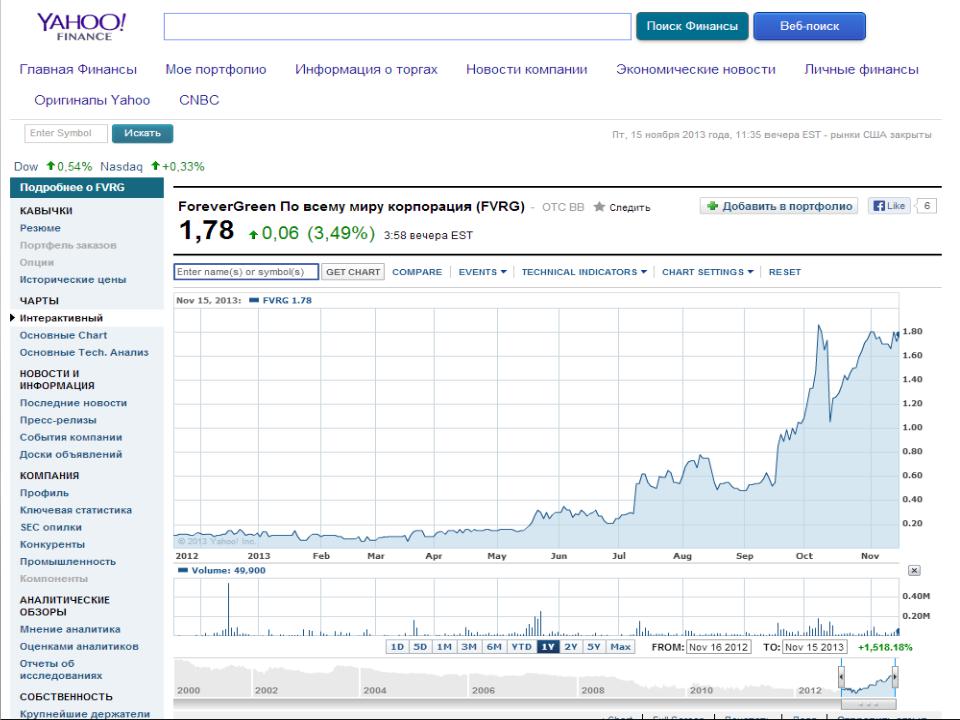Open Доски объявлений link
The image size is (960, 720).
coord(71,454)
